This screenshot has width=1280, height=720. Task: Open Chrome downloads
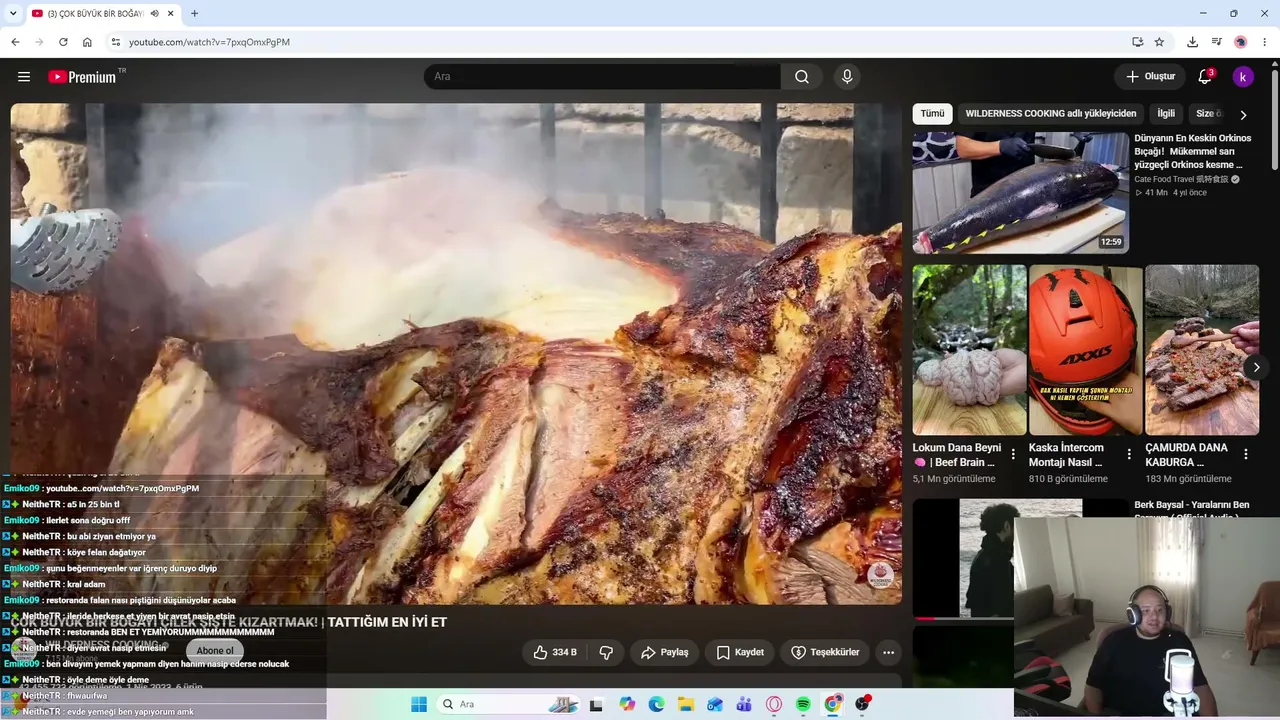tap(1192, 42)
